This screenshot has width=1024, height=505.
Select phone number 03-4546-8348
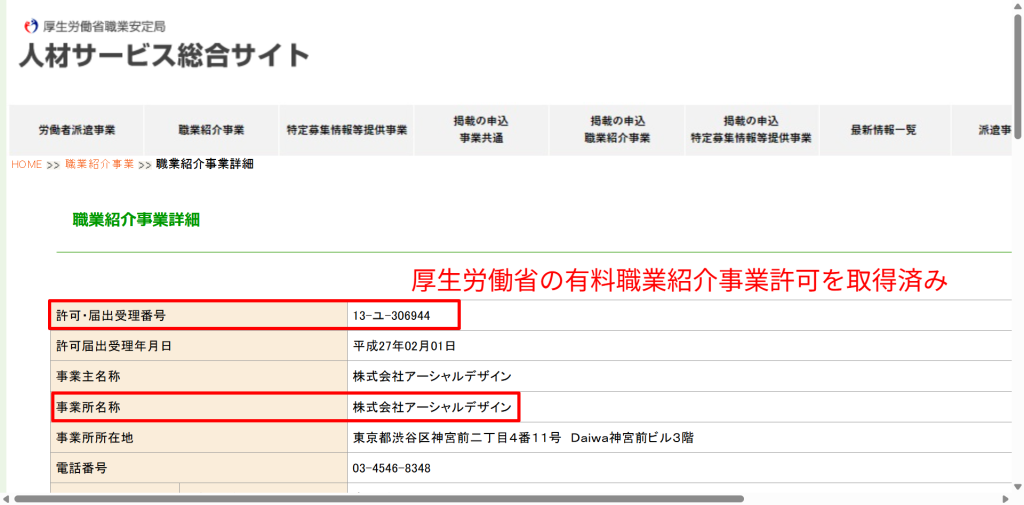(x=392, y=468)
